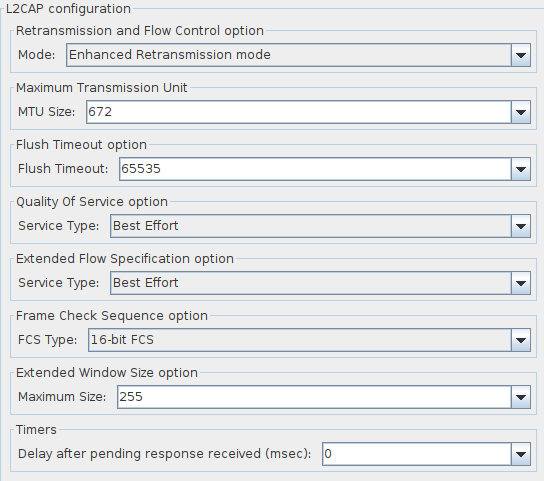Viewport: 544px width, 481px height.
Task: Focus the Flush Timeout 65535 text field
Action: point(315,169)
